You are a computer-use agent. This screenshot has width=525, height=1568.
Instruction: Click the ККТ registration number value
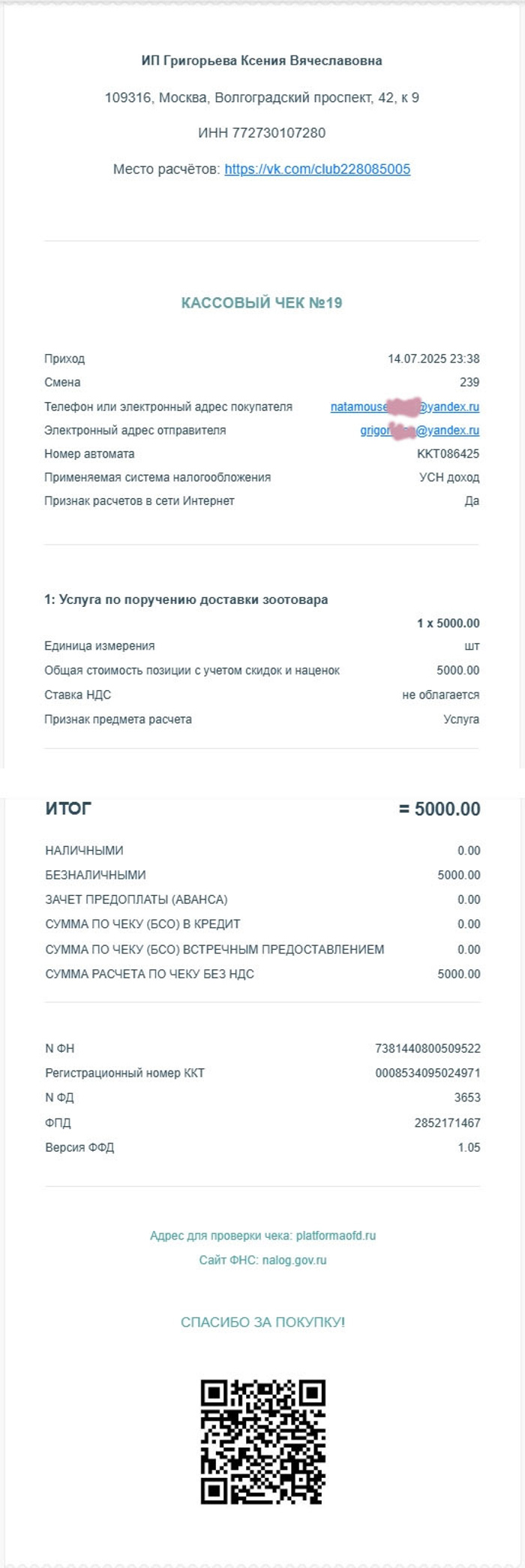[427, 1073]
